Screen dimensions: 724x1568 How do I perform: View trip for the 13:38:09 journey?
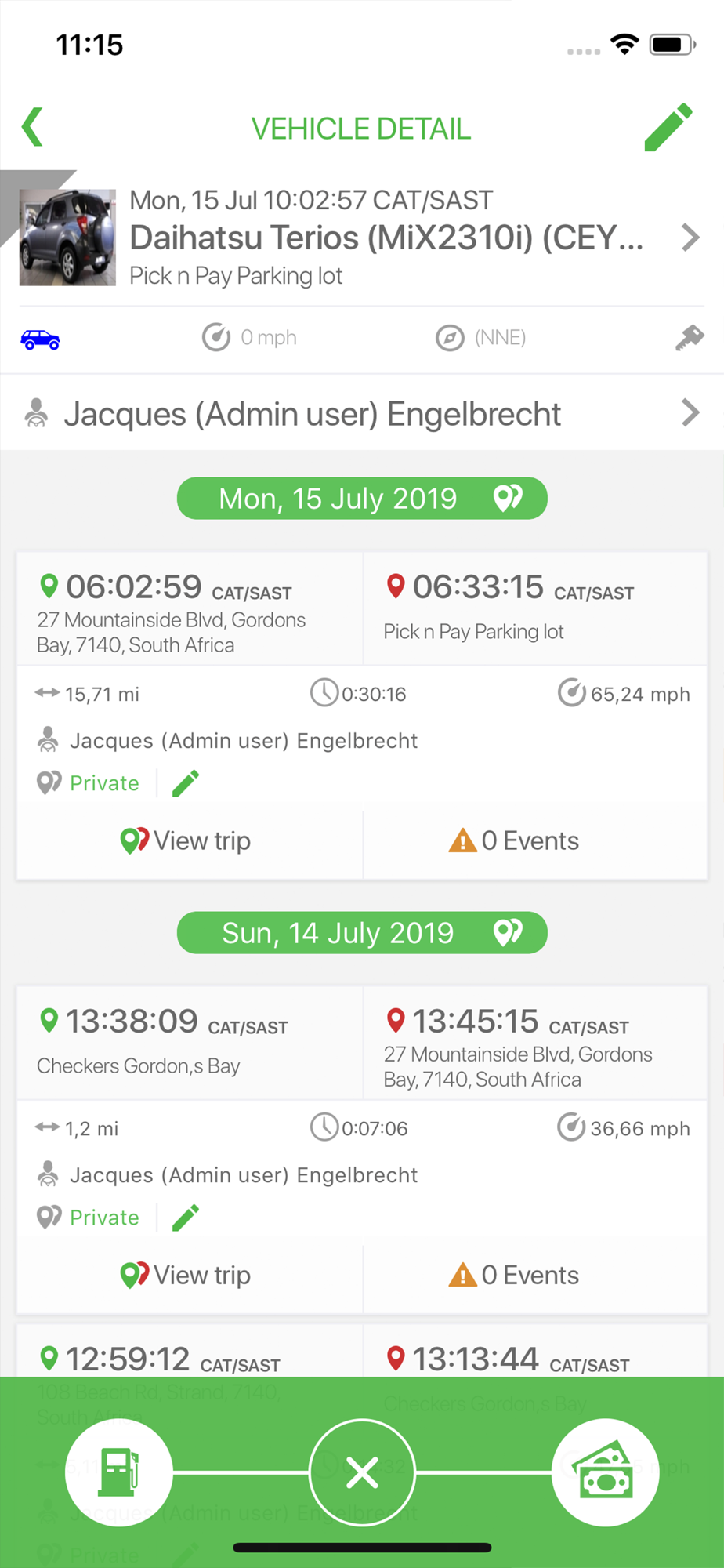(x=186, y=1275)
